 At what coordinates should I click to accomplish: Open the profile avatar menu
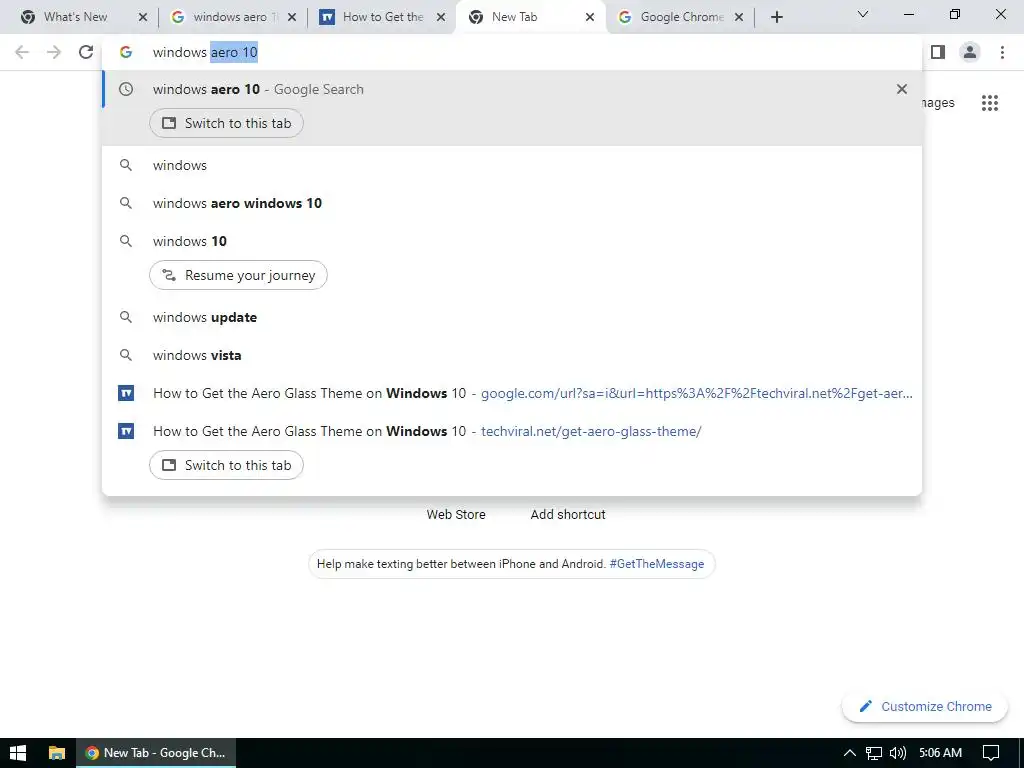point(970,52)
